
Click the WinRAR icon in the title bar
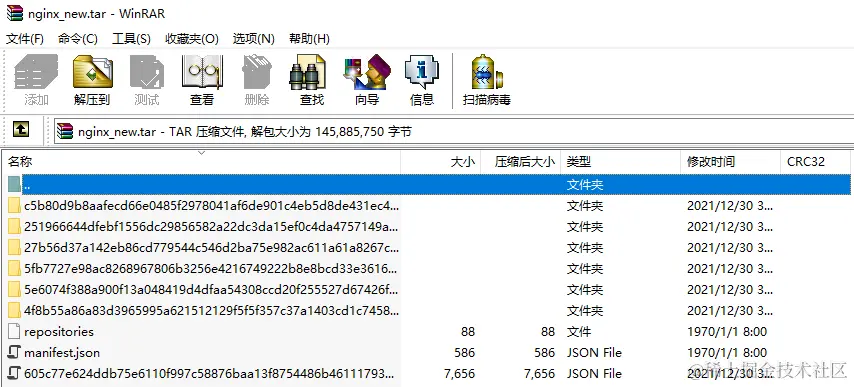(x=15, y=13)
